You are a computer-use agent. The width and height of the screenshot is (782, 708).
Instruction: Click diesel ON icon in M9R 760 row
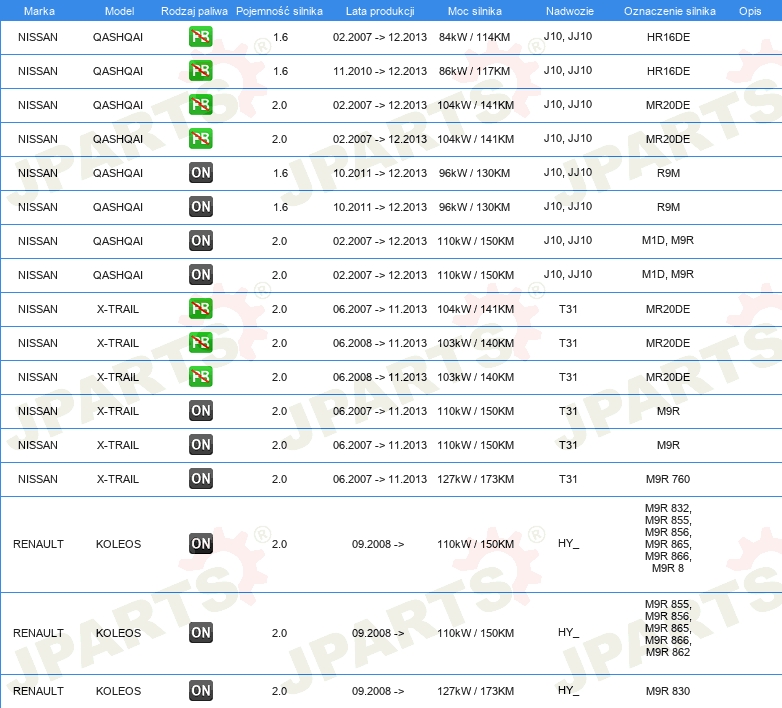click(x=200, y=479)
